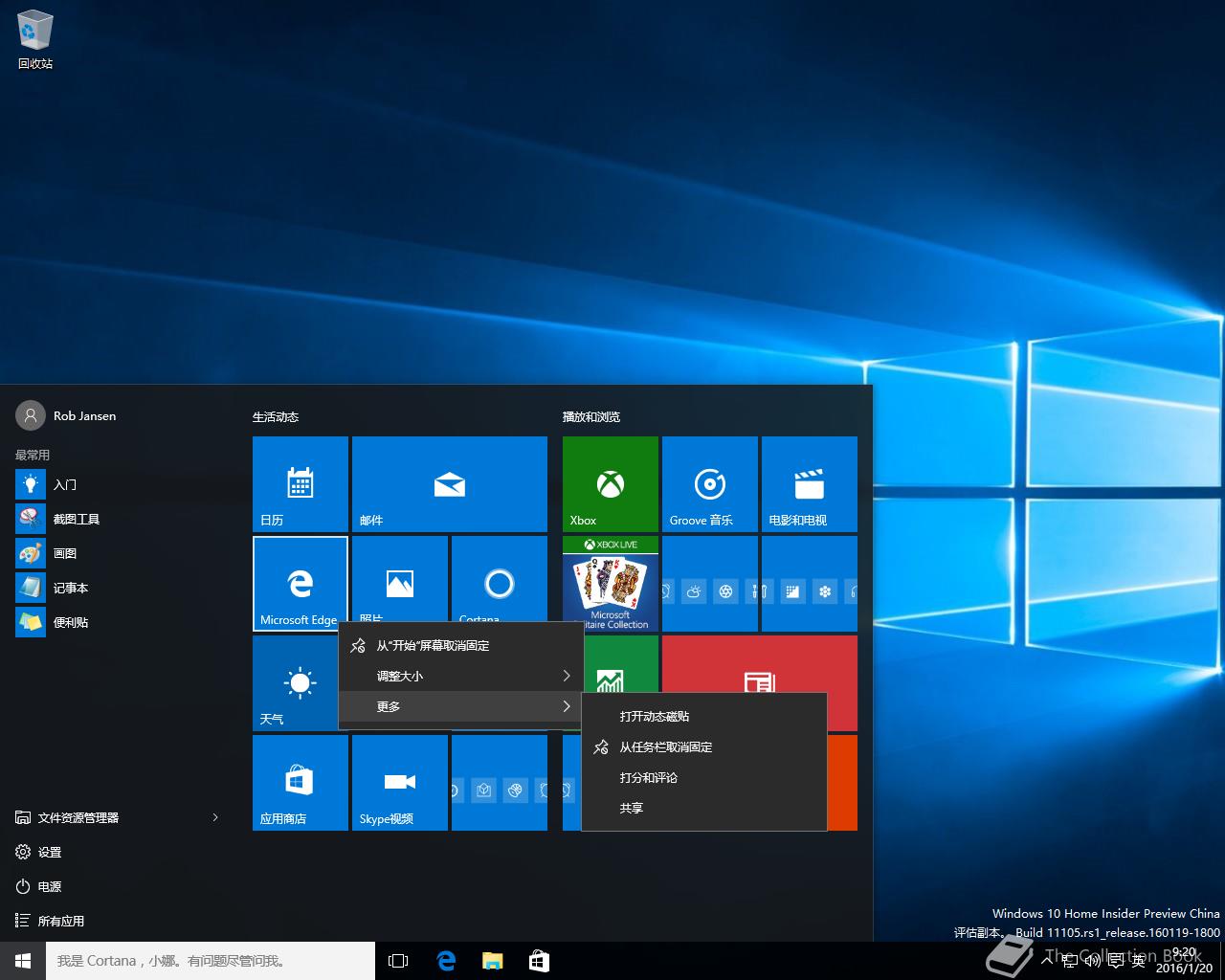Click the Cortana search box
The height and width of the screenshot is (980, 1225).
tap(211, 961)
